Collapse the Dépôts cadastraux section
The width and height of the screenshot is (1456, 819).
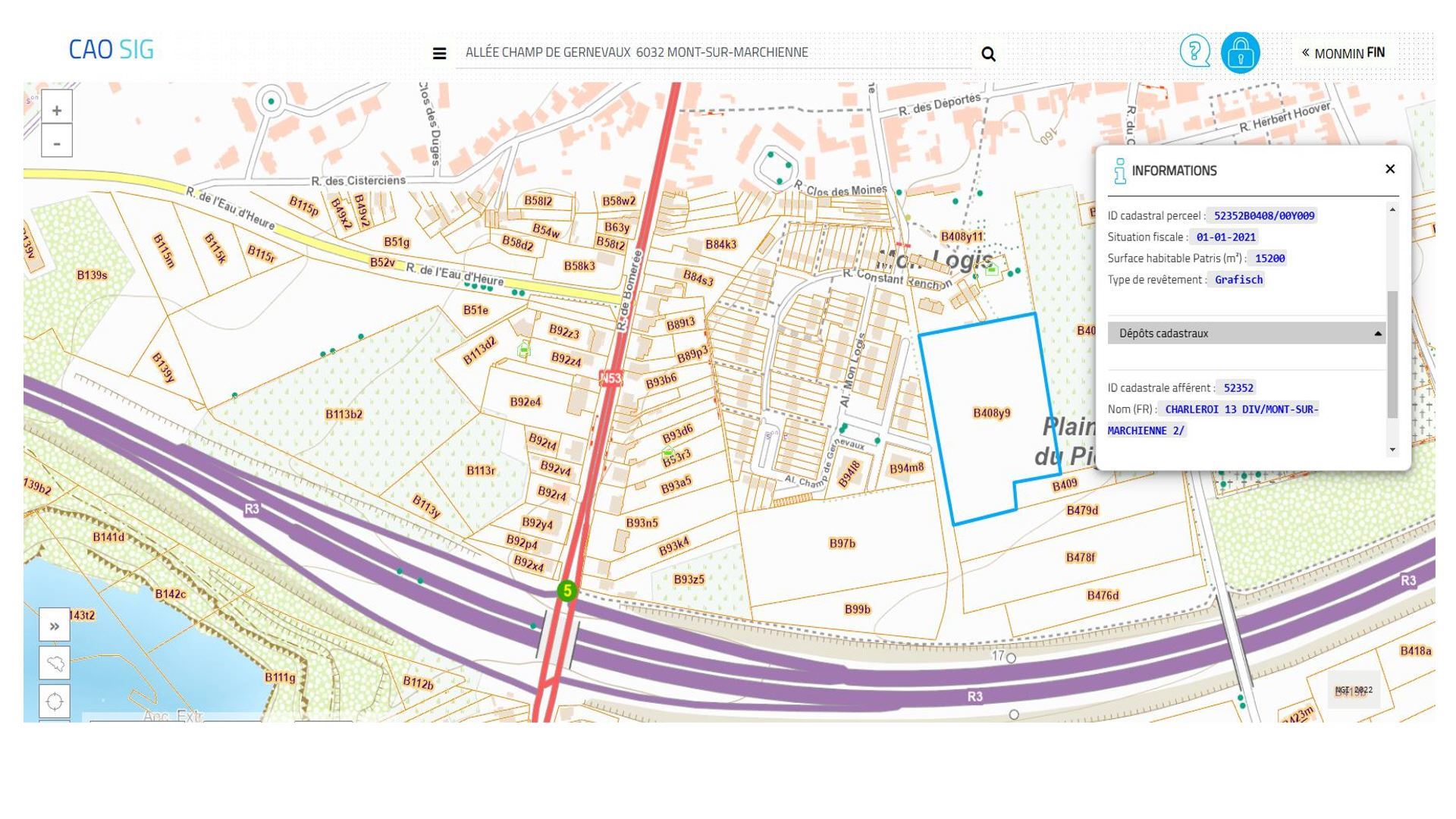[x=1378, y=334]
